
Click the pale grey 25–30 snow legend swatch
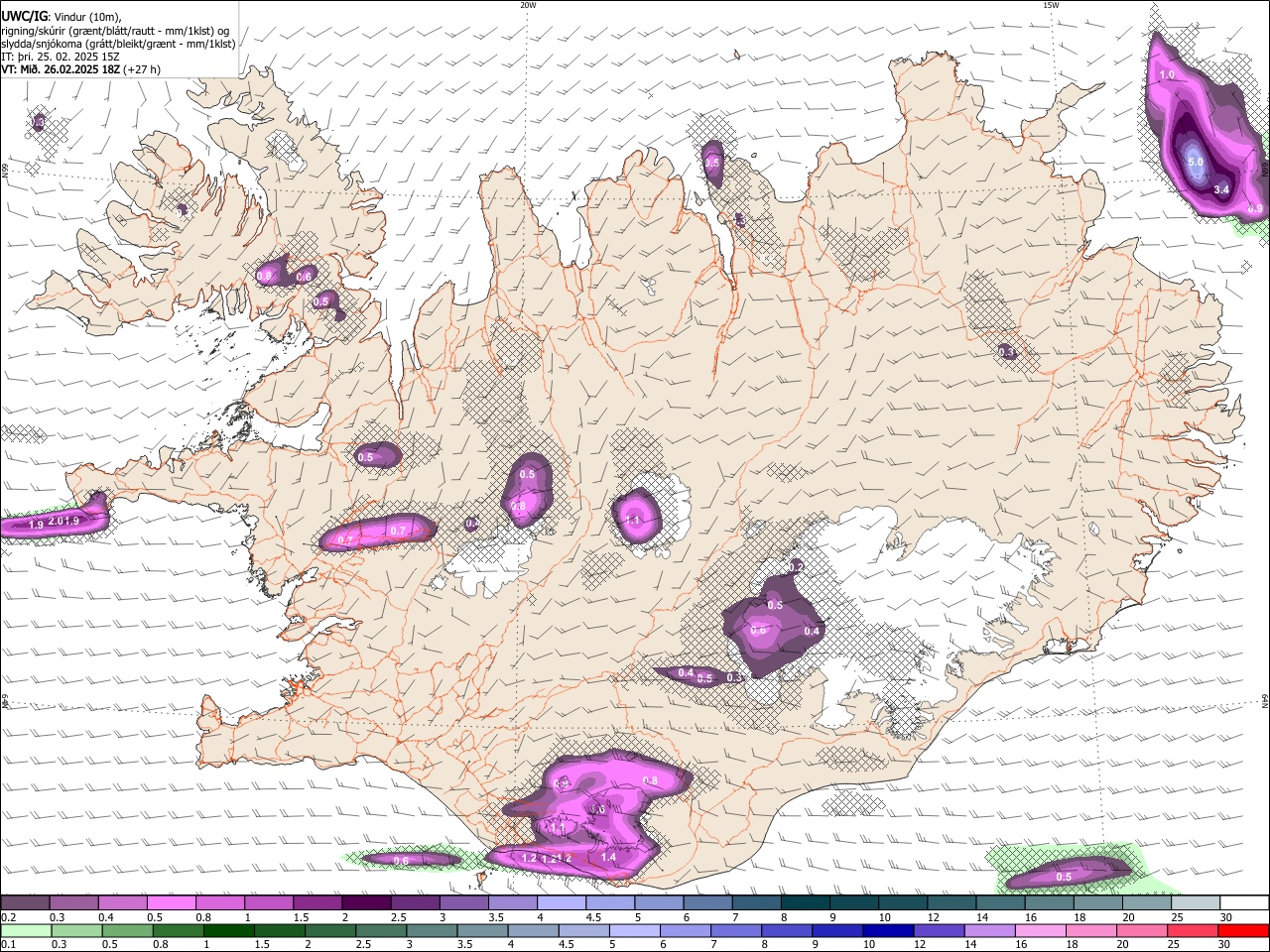tap(1197, 903)
